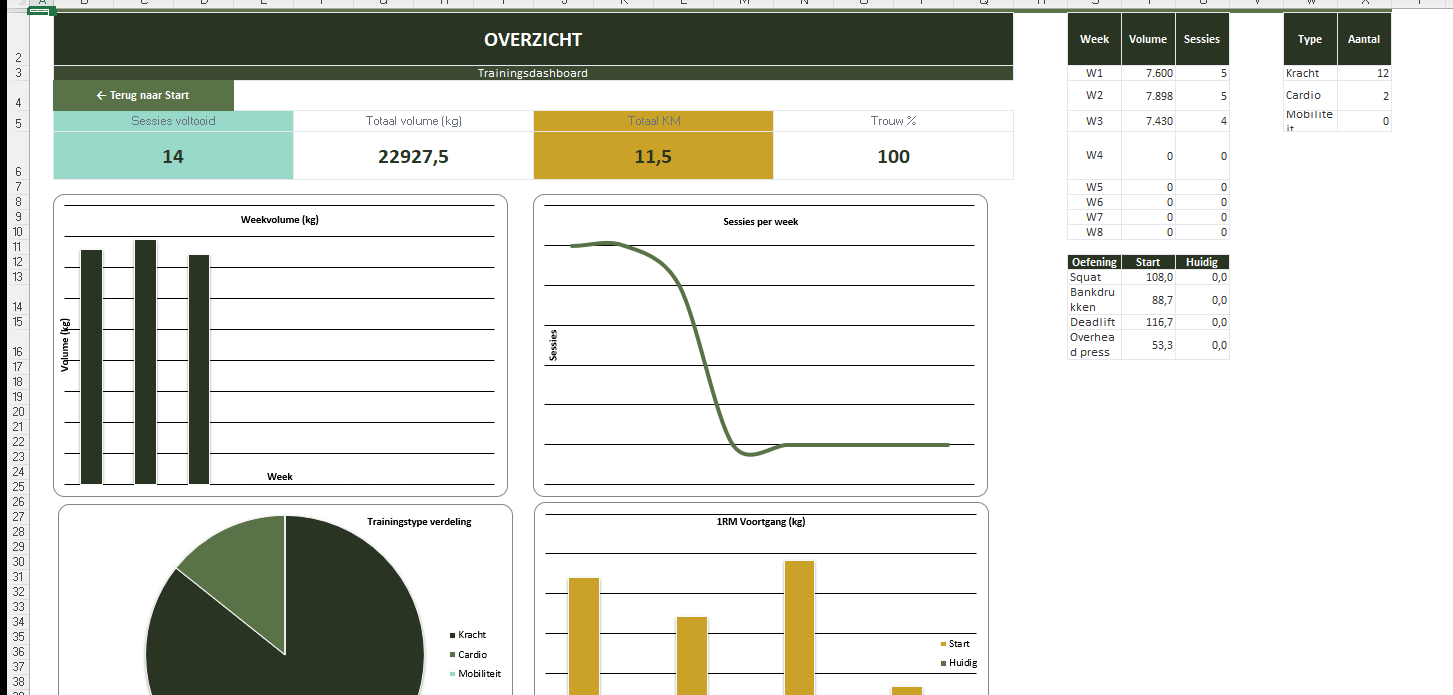Viewport: 1453px width, 695px height.
Task: Select the Cardio legend entry
Action: [x=472, y=655]
